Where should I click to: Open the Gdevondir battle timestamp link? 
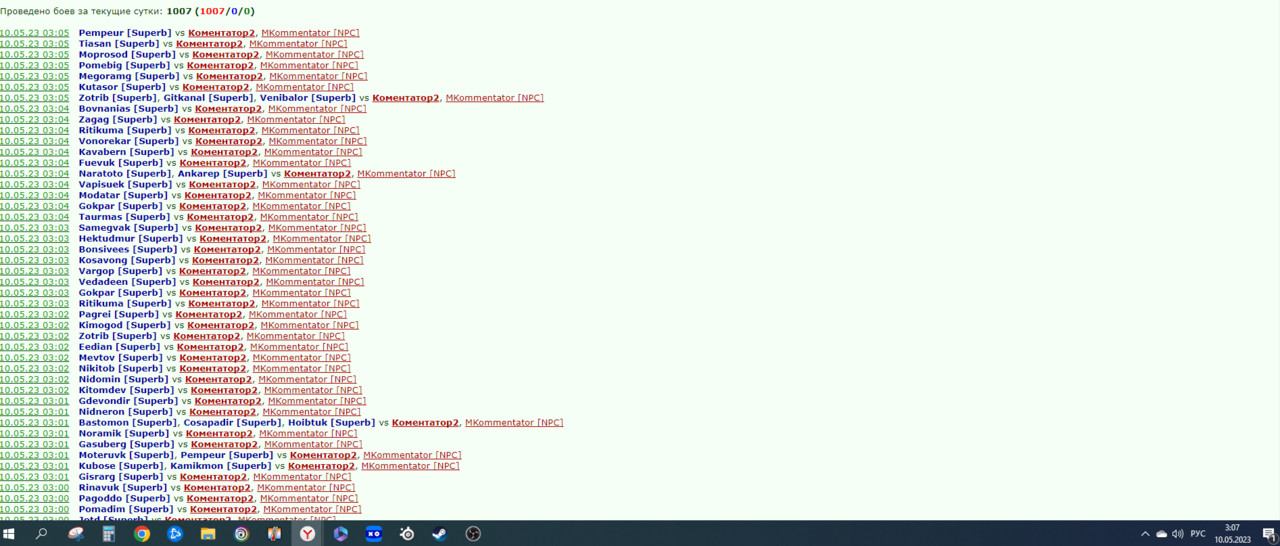35,401
